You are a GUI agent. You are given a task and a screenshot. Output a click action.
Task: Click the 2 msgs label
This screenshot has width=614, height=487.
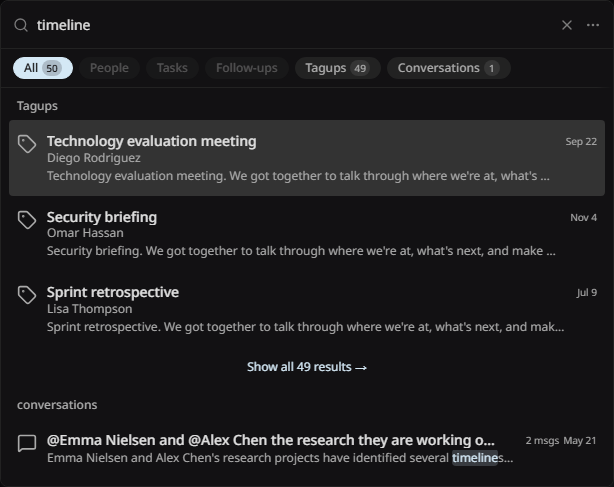click(542, 441)
